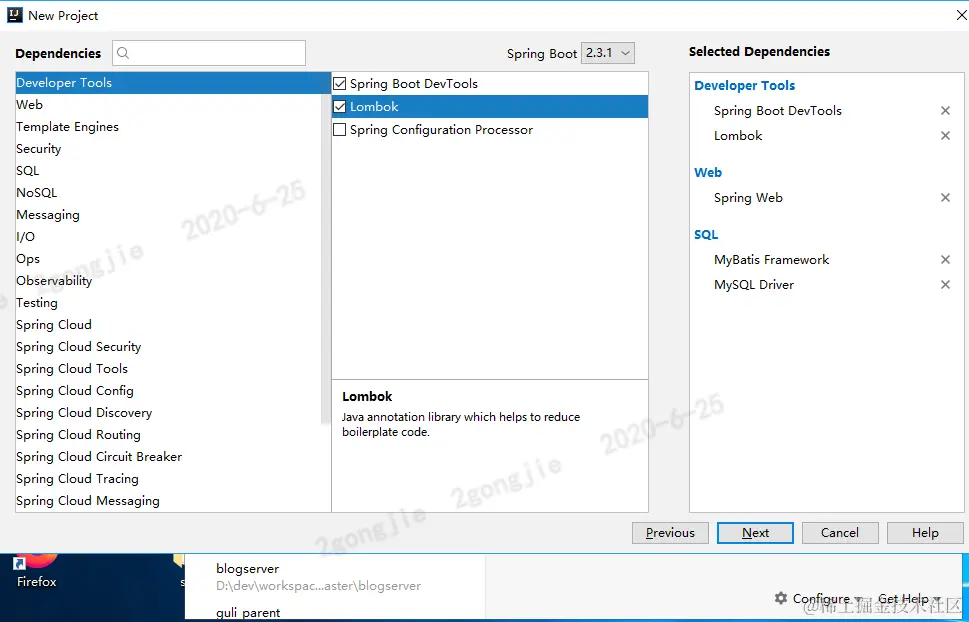Select the NoSQL category

[x=169, y=193]
